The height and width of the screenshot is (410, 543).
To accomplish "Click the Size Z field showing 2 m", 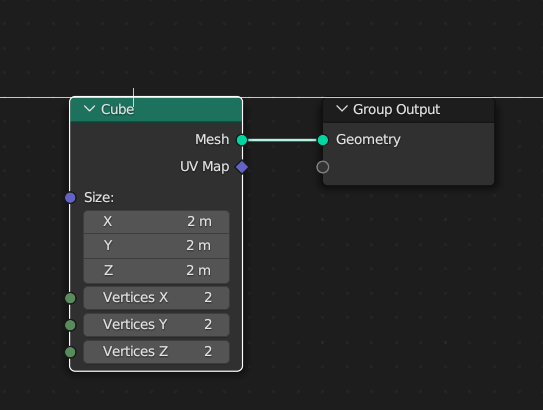I will [156, 271].
